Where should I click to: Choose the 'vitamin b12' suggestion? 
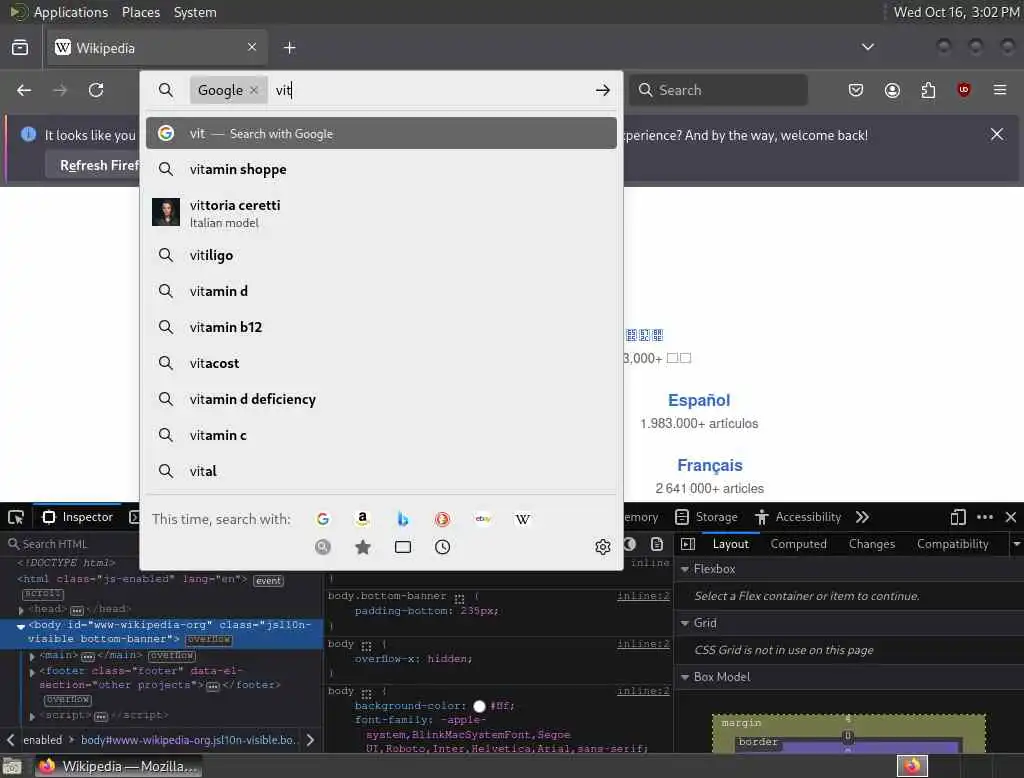point(381,327)
